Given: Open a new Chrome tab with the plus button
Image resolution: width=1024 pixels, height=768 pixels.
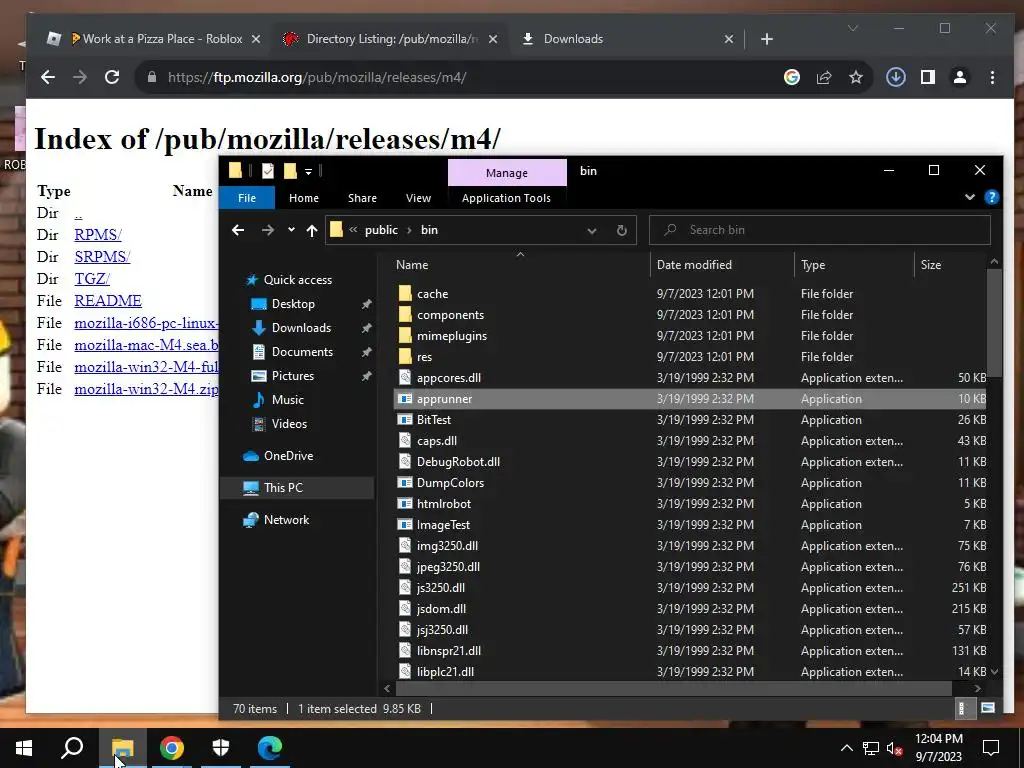Looking at the screenshot, I should tap(767, 39).
